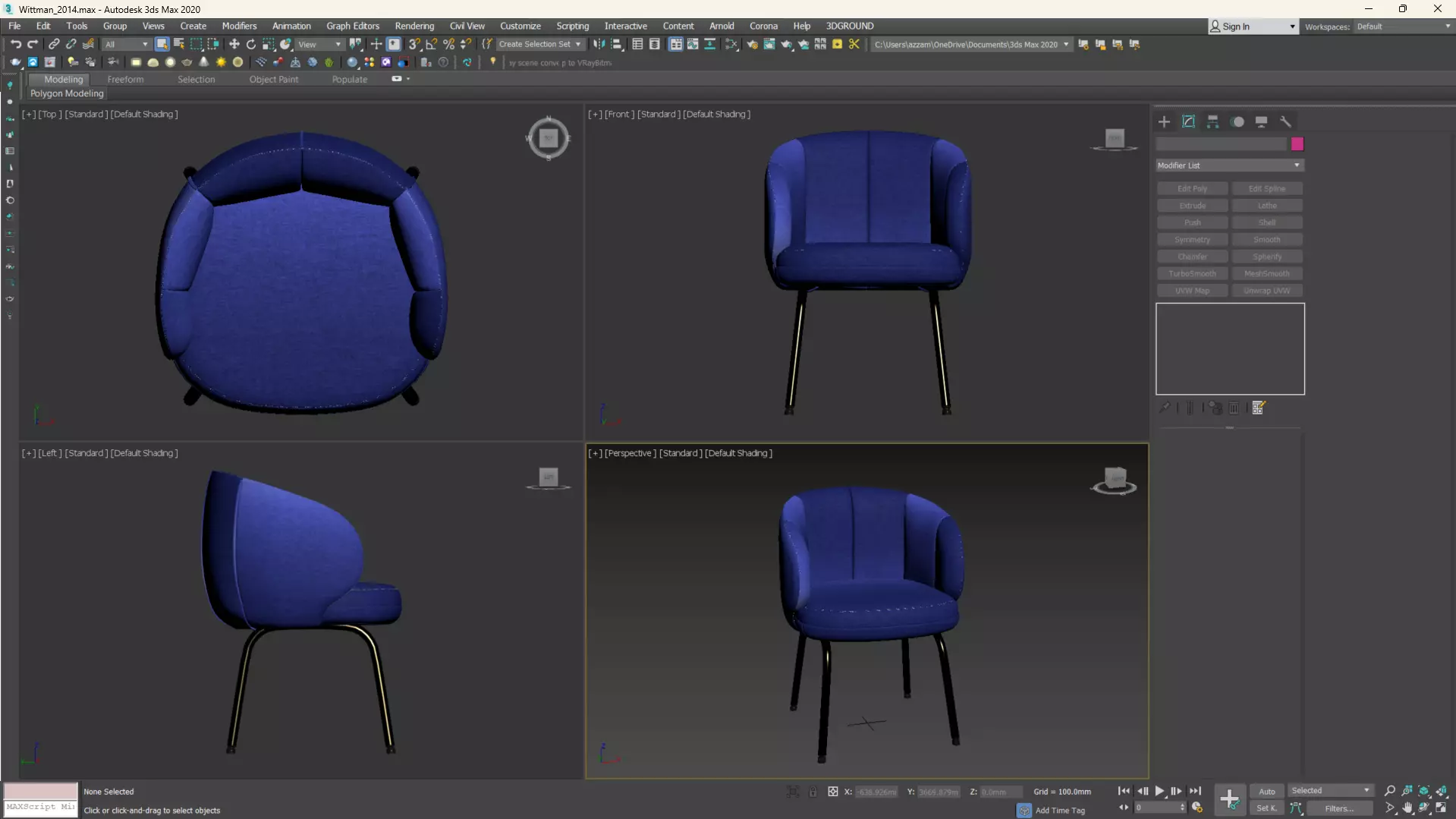Click the Mirror tool icon
The width and height of the screenshot is (1456, 819).
point(599,44)
